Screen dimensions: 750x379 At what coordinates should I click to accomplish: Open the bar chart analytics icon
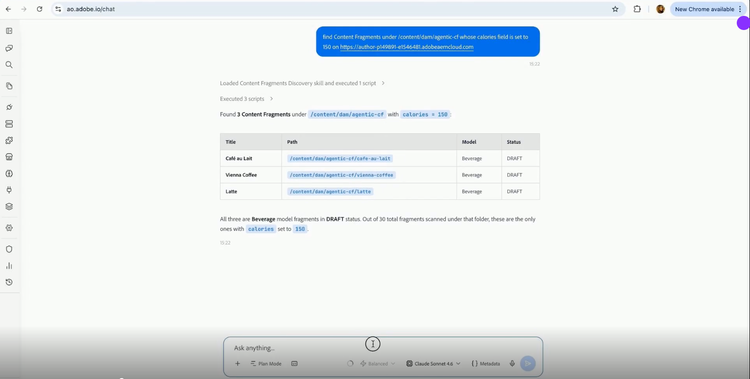tap(9, 266)
